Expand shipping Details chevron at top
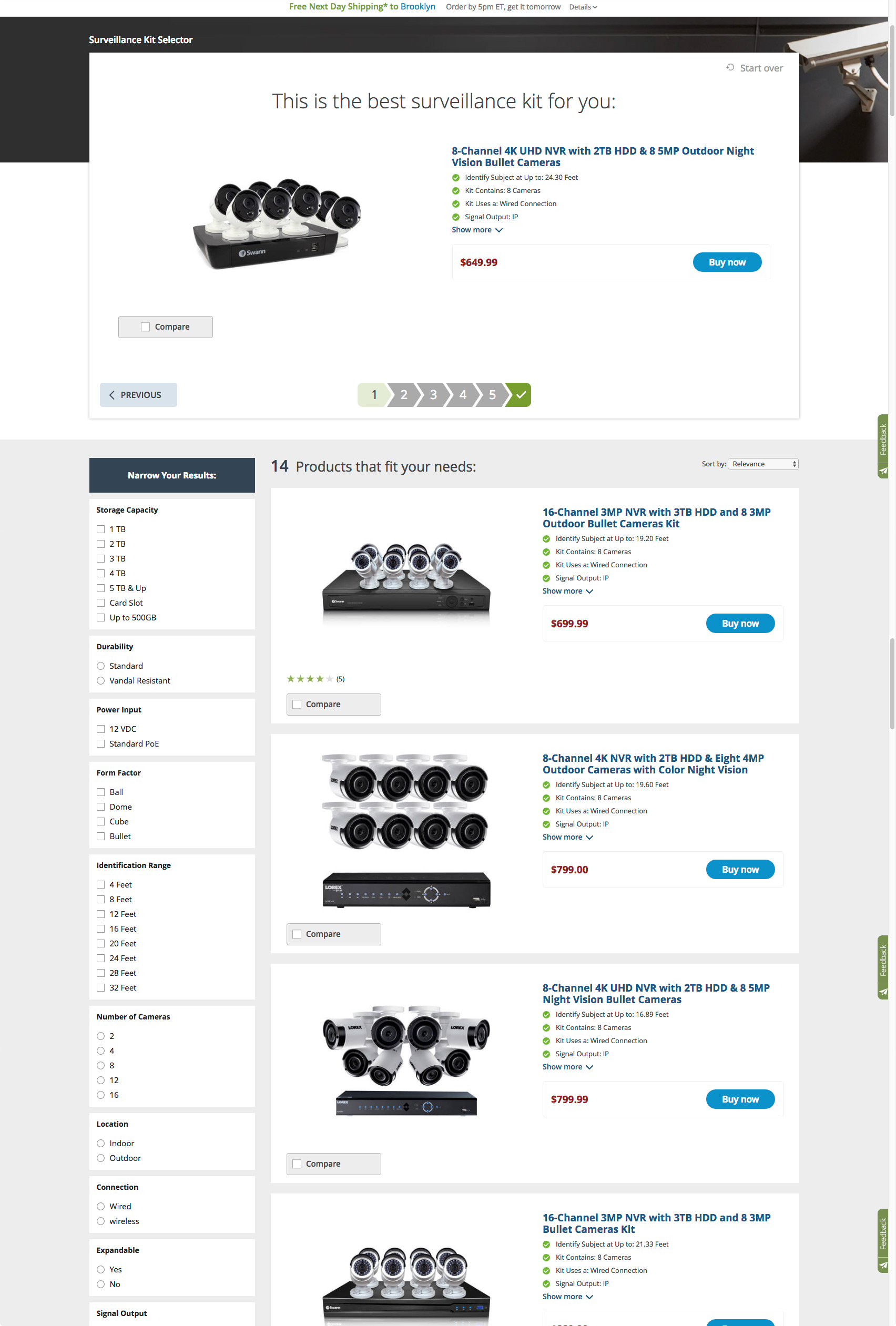 (x=583, y=7)
